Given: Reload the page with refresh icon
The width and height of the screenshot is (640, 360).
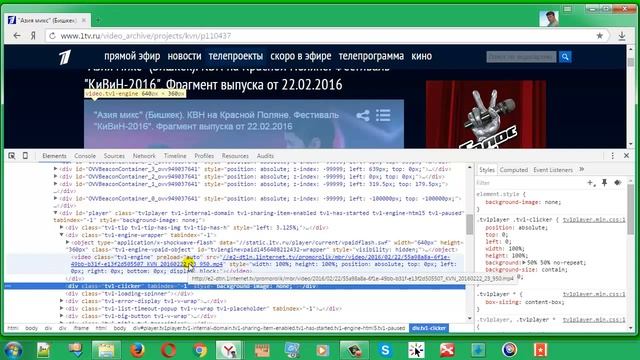Looking at the screenshot, I should [x=52, y=36].
